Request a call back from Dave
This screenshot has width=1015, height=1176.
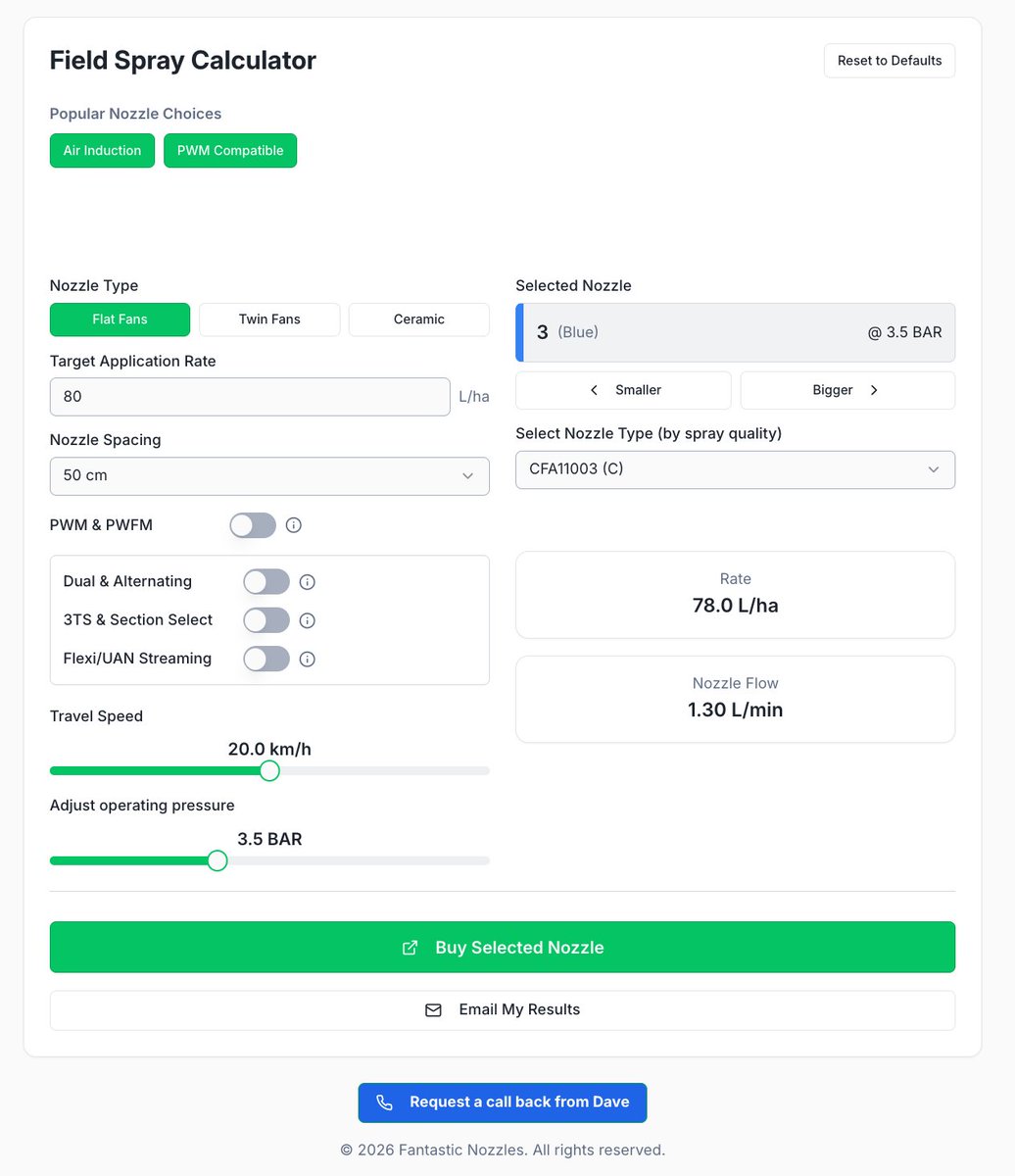(503, 1102)
